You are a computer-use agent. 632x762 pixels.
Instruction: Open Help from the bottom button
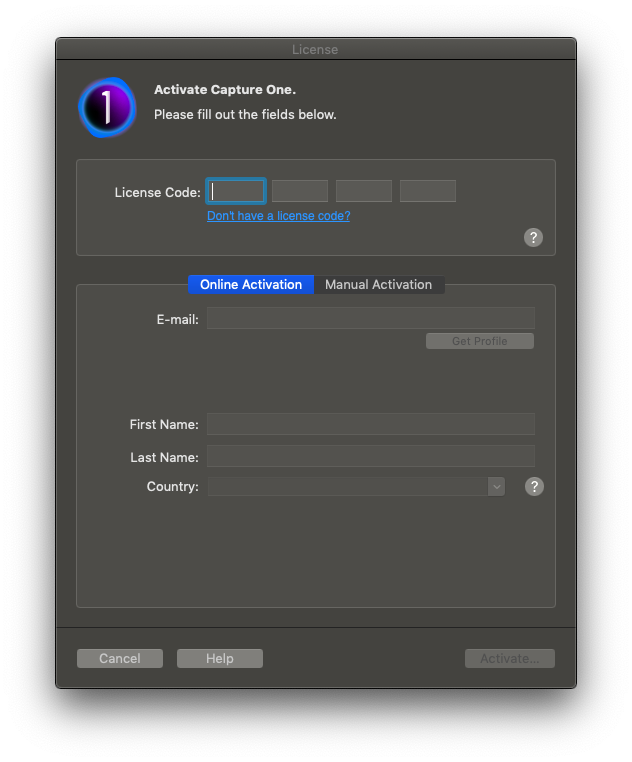coord(220,658)
